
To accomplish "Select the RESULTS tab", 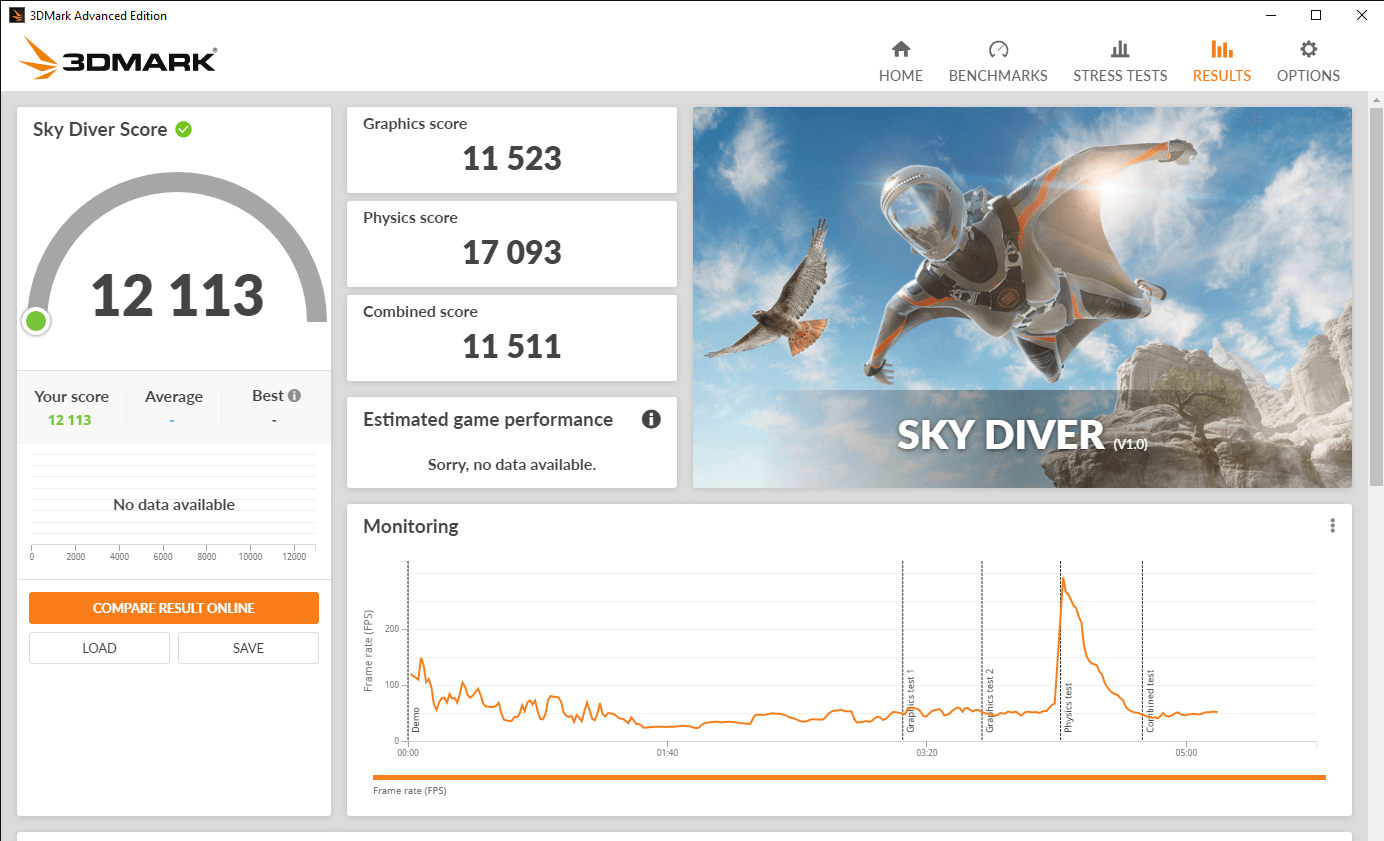I will [x=1221, y=62].
